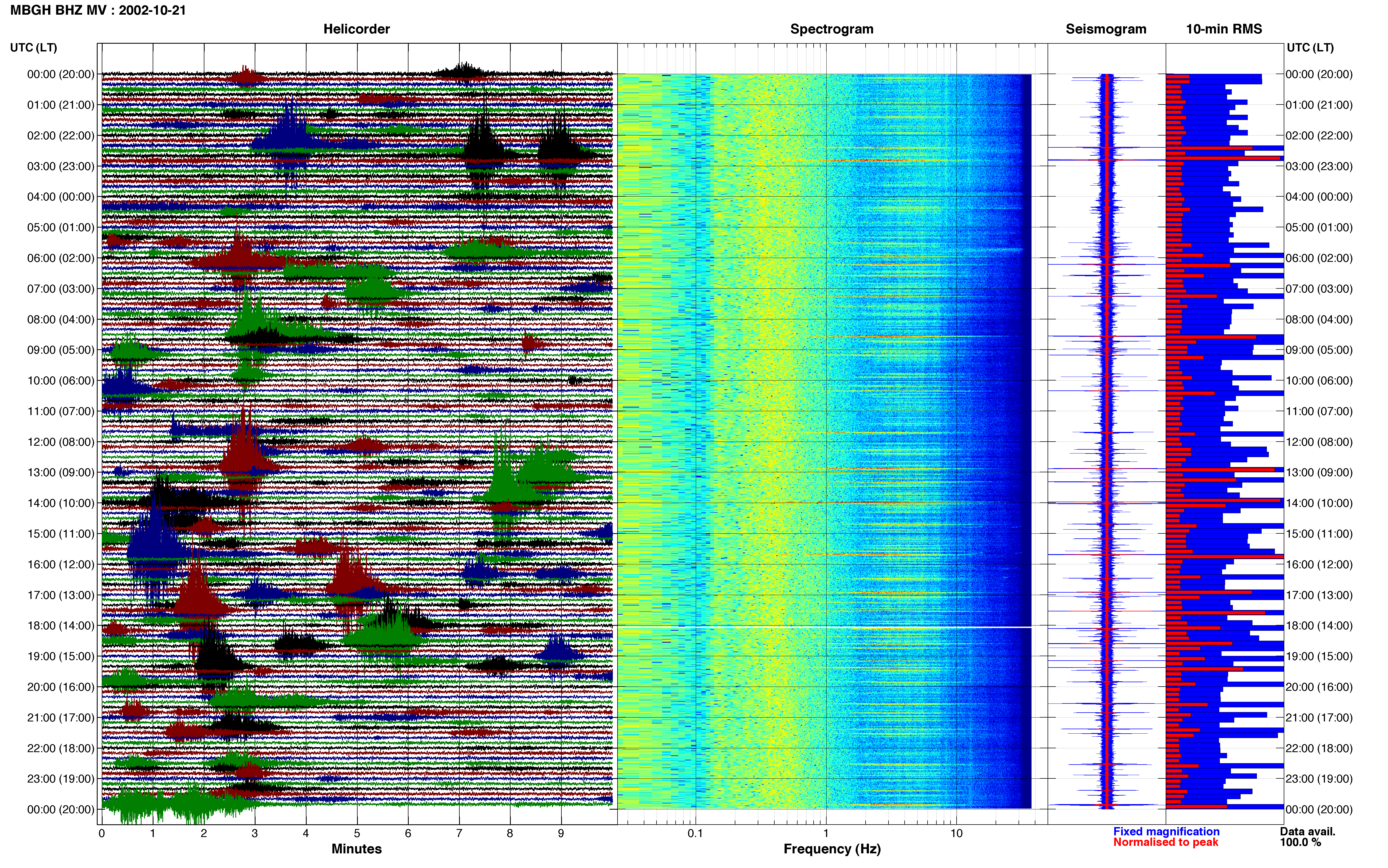Click left time label 08:00 (04:00)

(61, 319)
